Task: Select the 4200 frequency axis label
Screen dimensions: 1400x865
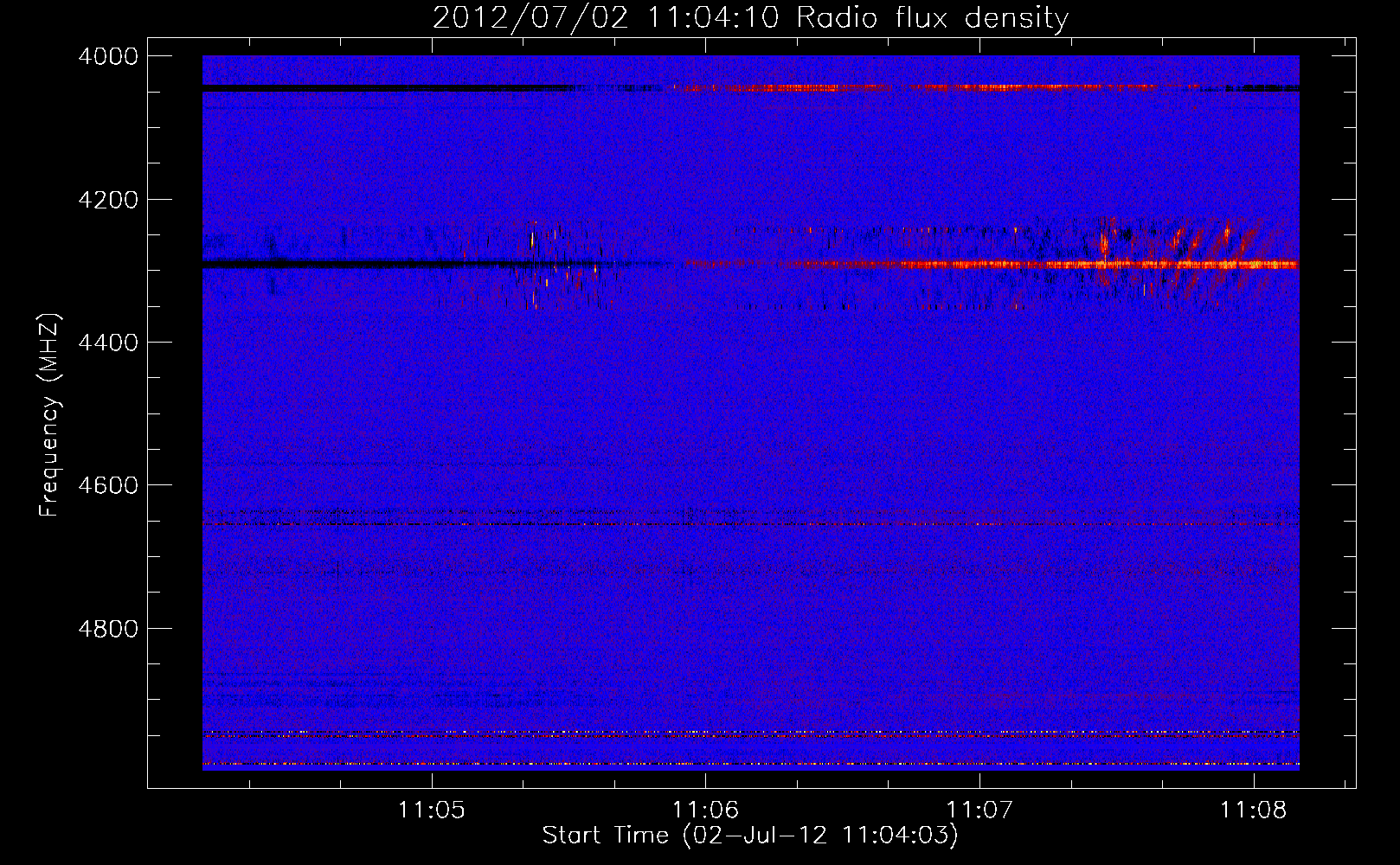Action: tap(108, 200)
